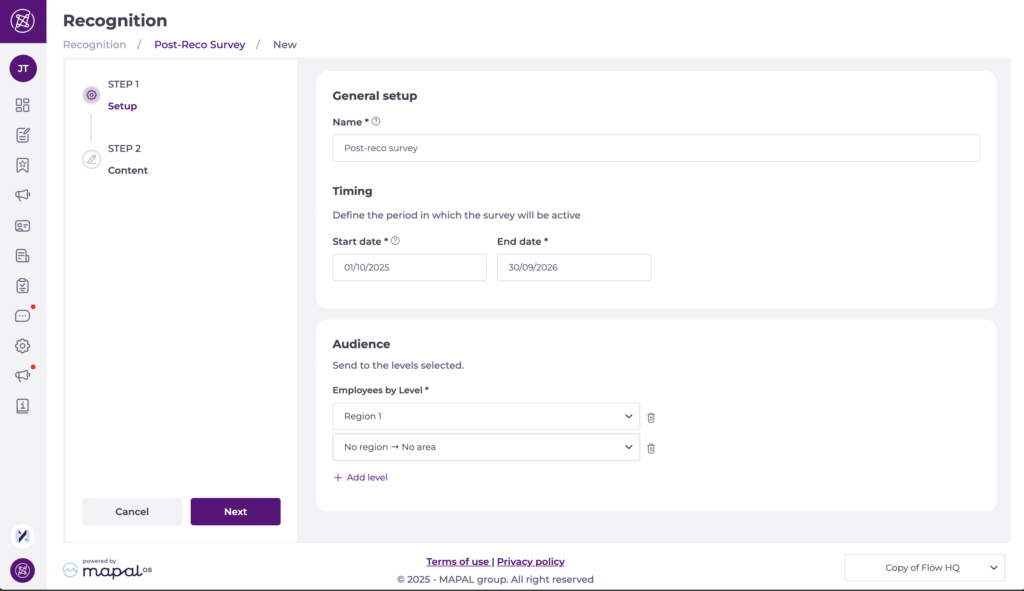Click the Name field help icon
The width and height of the screenshot is (1024, 591).
[376, 122]
